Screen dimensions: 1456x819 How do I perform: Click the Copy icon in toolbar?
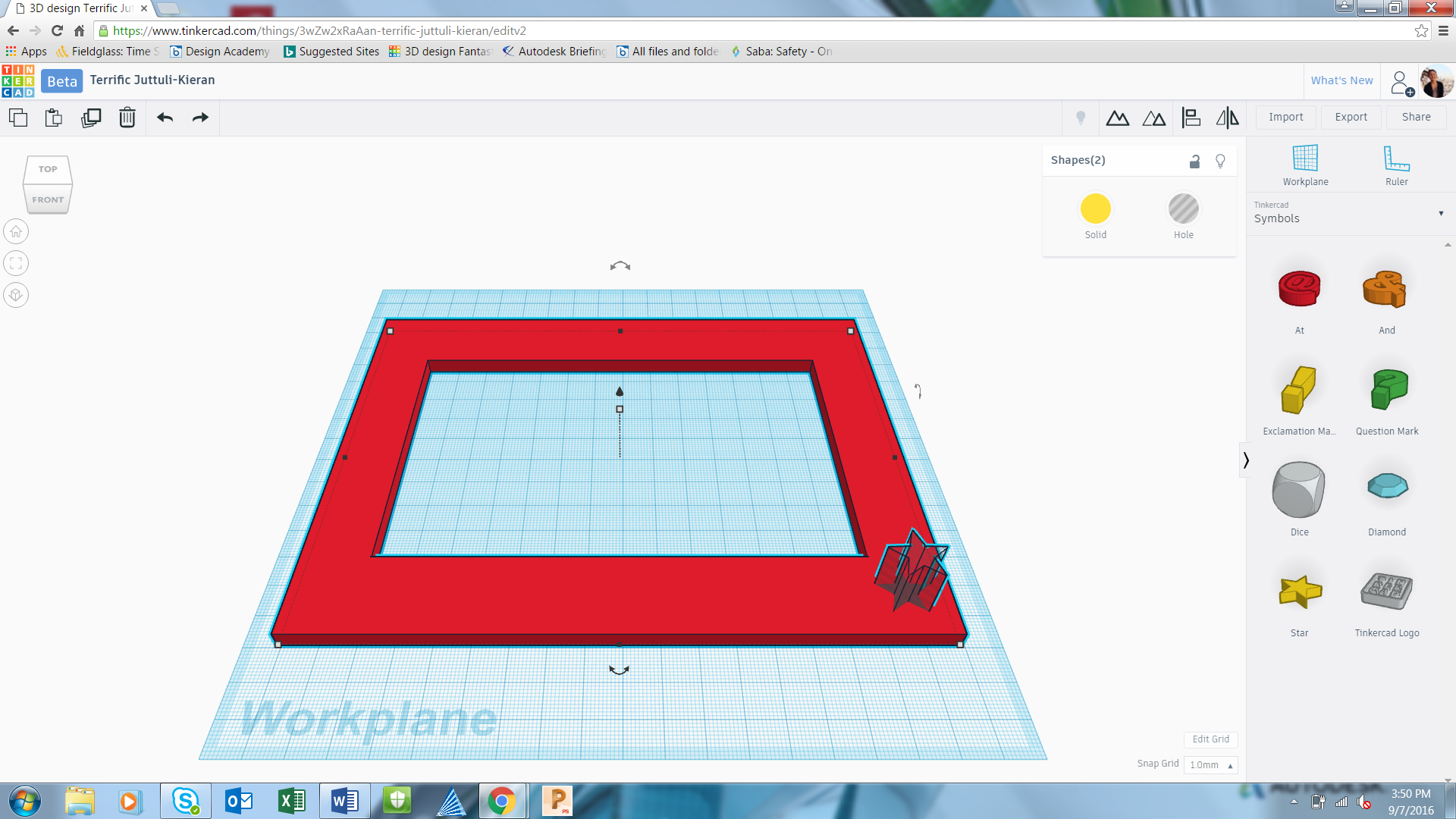click(18, 118)
